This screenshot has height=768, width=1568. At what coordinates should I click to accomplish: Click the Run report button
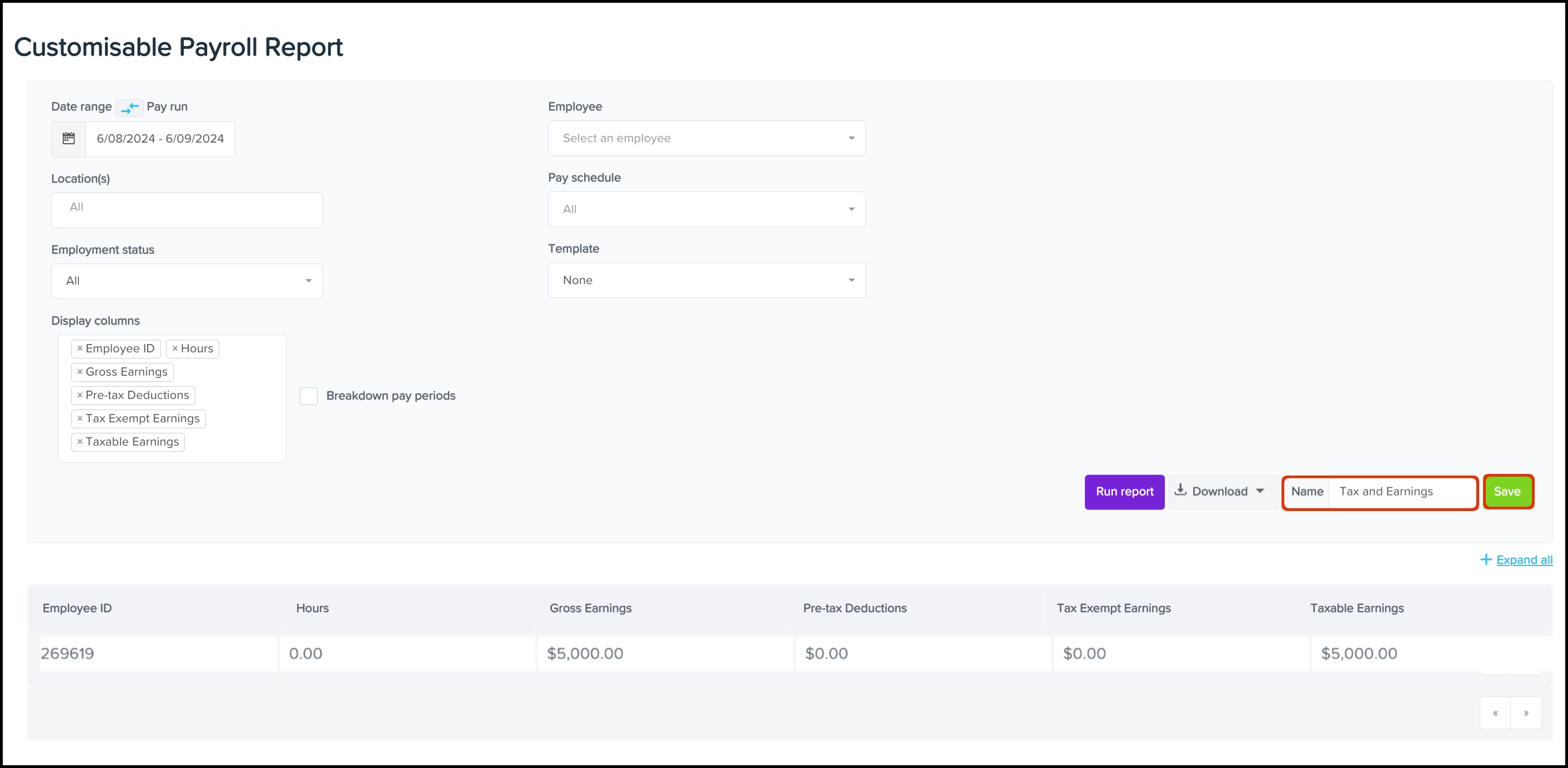click(x=1124, y=492)
